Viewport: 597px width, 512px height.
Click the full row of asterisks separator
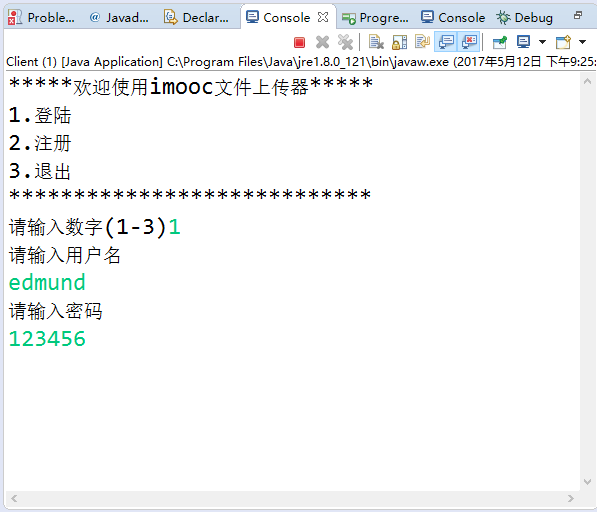tap(190, 195)
